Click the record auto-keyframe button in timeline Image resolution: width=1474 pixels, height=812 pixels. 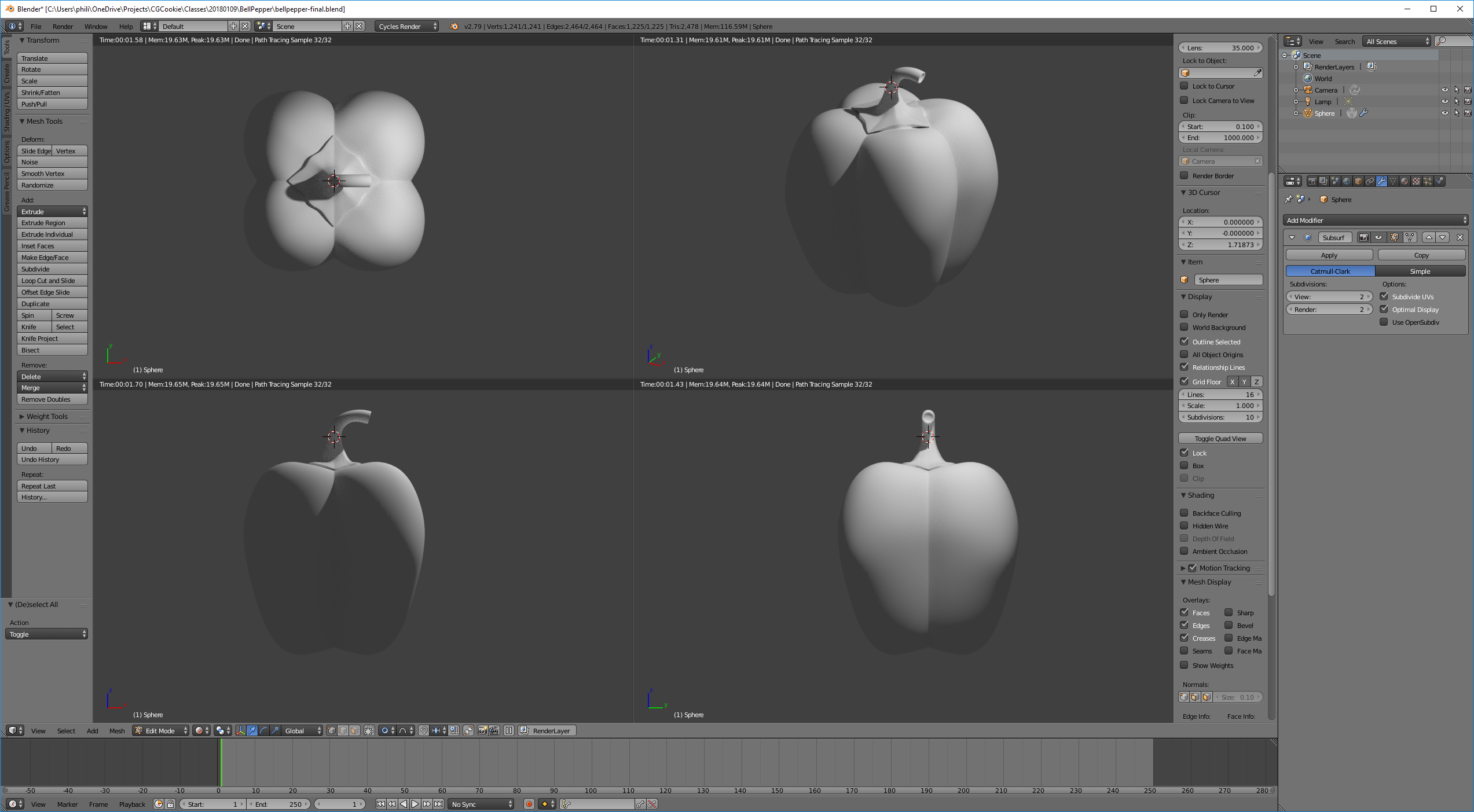click(529, 804)
